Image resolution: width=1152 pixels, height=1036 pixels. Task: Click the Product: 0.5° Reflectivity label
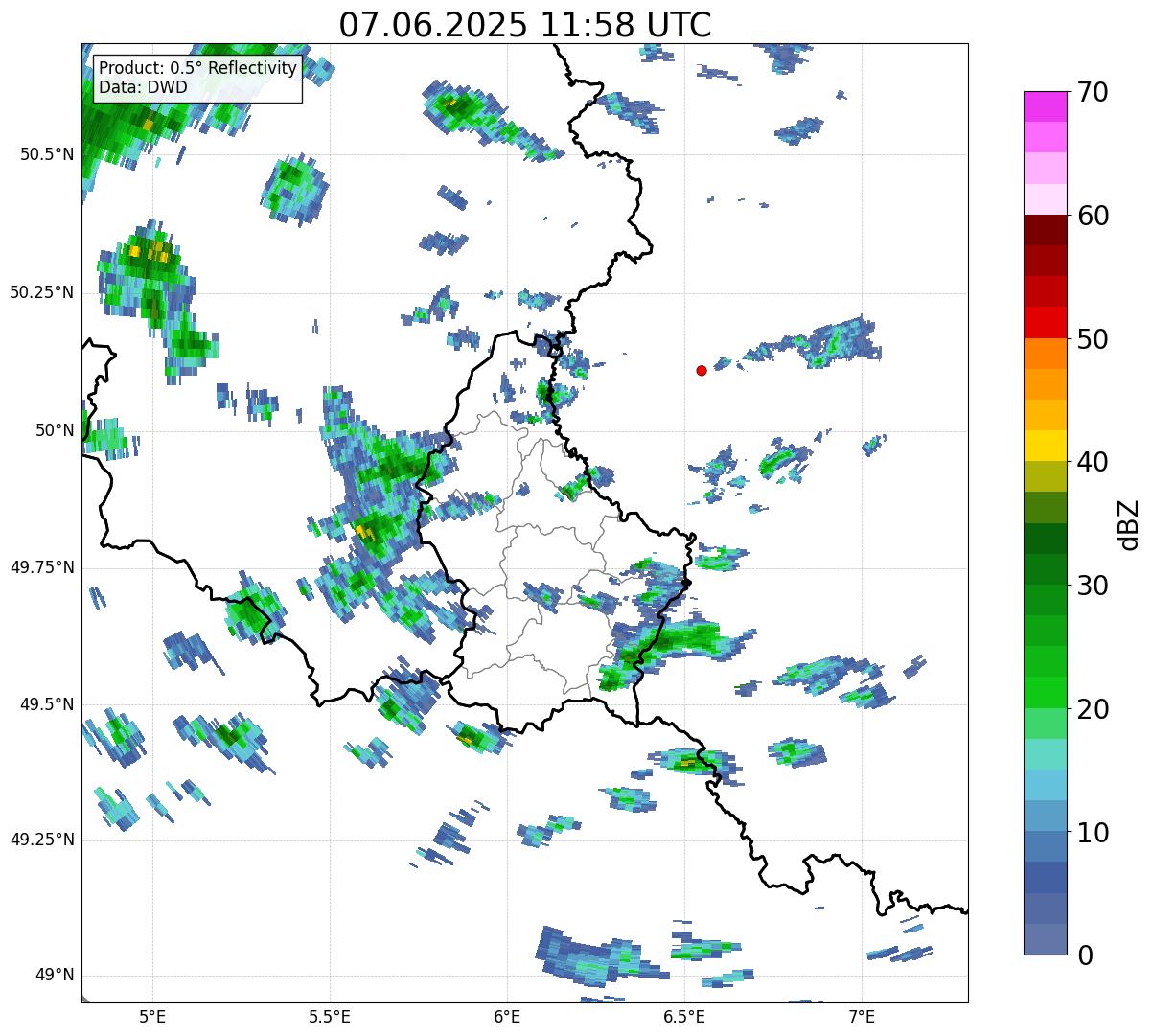[198, 69]
